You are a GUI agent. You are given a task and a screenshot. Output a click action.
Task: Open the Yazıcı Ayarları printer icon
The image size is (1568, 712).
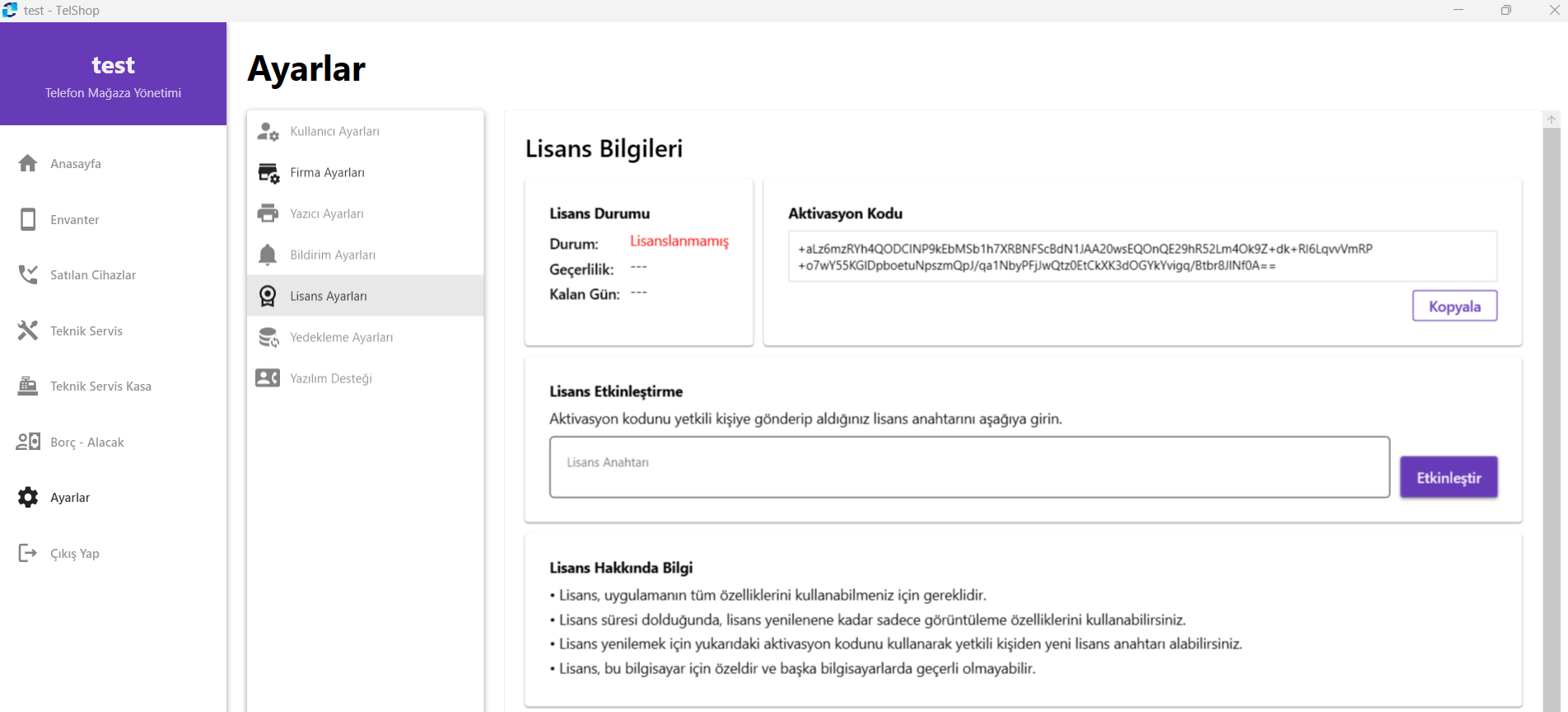coord(268,213)
